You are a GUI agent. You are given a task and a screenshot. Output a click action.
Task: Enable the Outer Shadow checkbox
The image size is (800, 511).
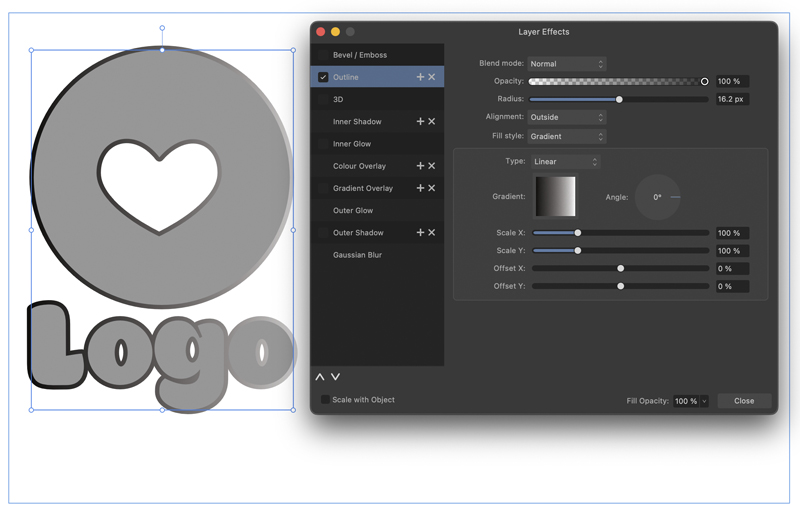pos(323,233)
